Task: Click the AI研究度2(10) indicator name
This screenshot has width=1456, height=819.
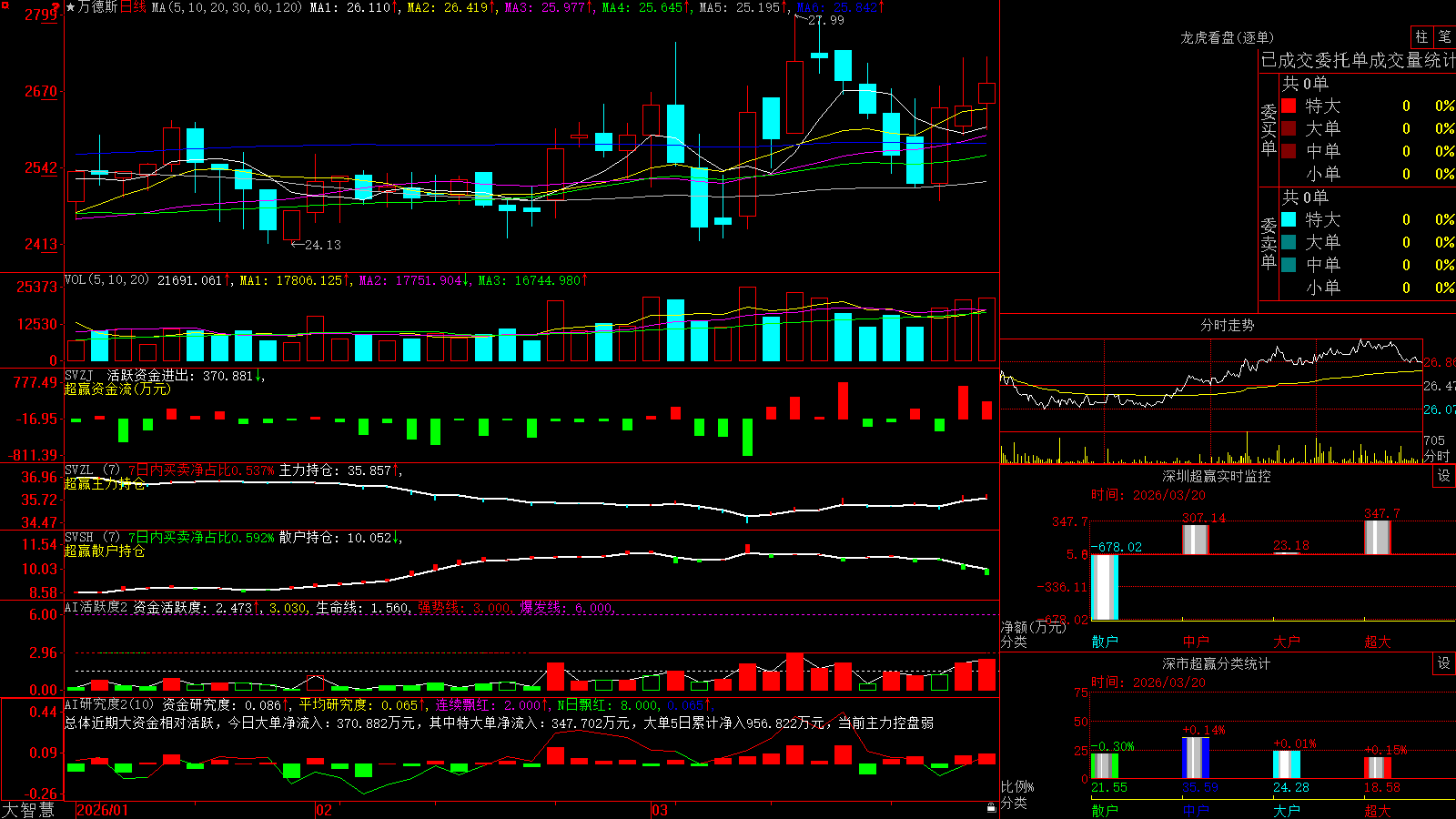Action: [x=109, y=704]
